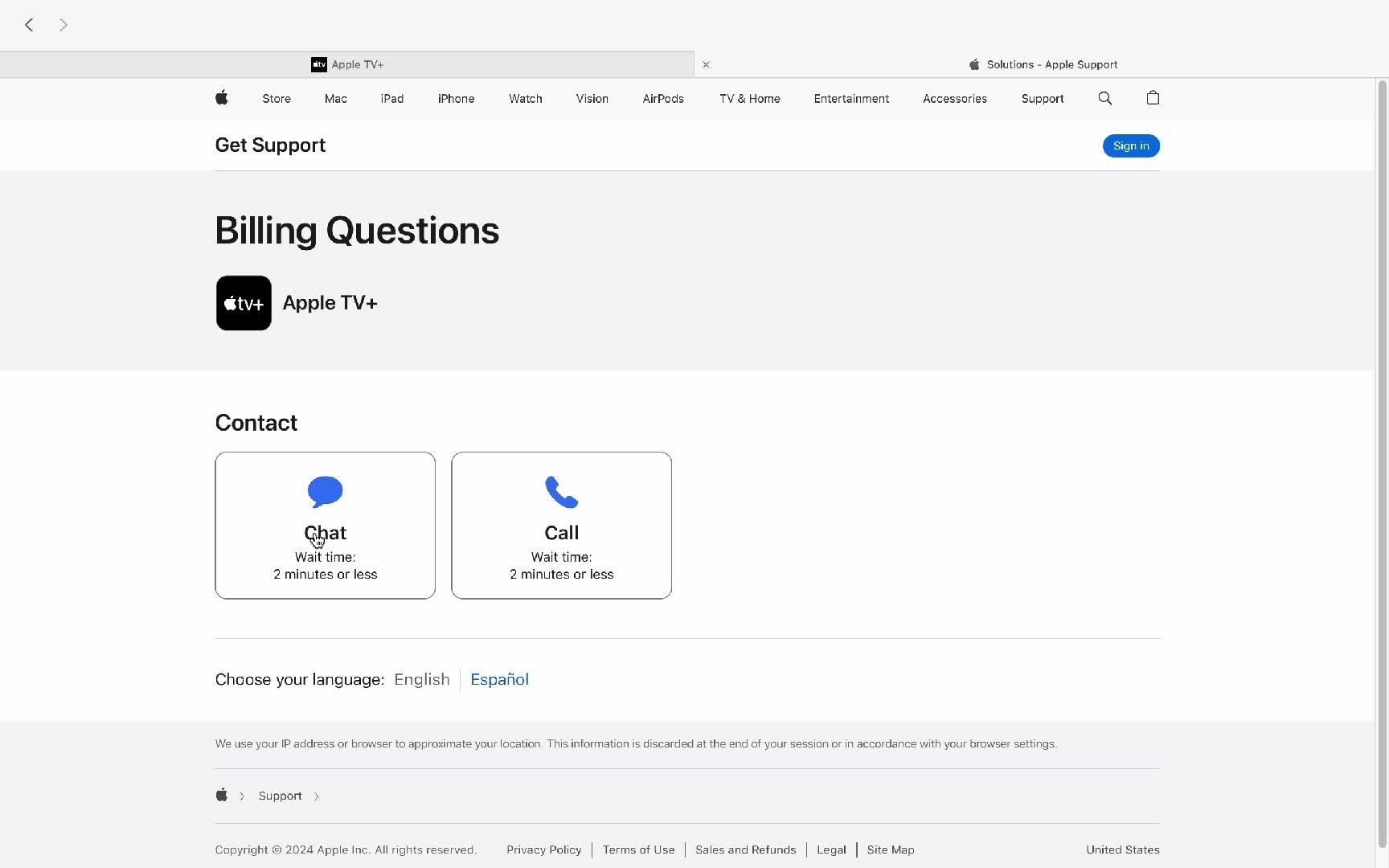The height and width of the screenshot is (868, 1389).
Task: Open the Site Map link
Action: tap(891, 850)
